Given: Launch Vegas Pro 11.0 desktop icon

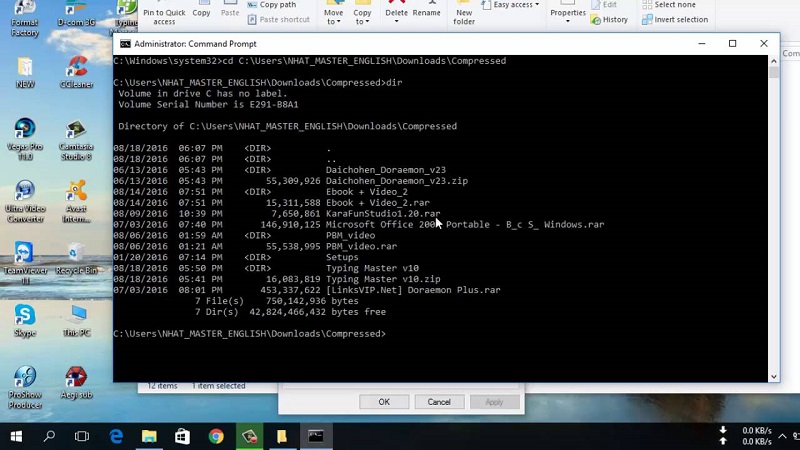Looking at the screenshot, I should [25, 139].
